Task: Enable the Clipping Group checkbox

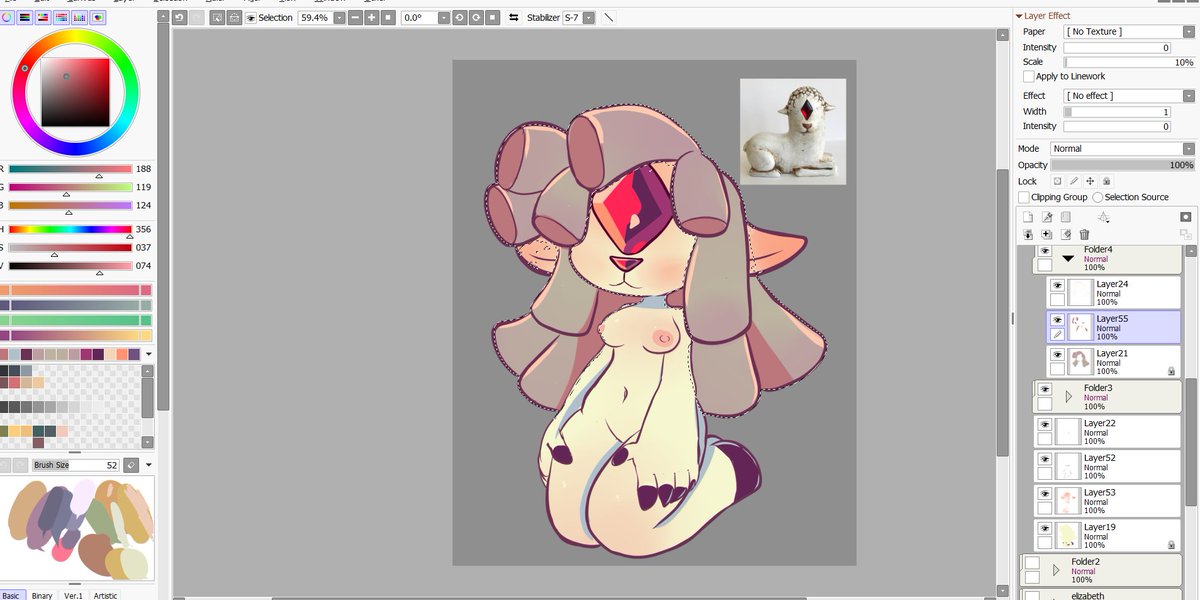Action: (1023, 197)
